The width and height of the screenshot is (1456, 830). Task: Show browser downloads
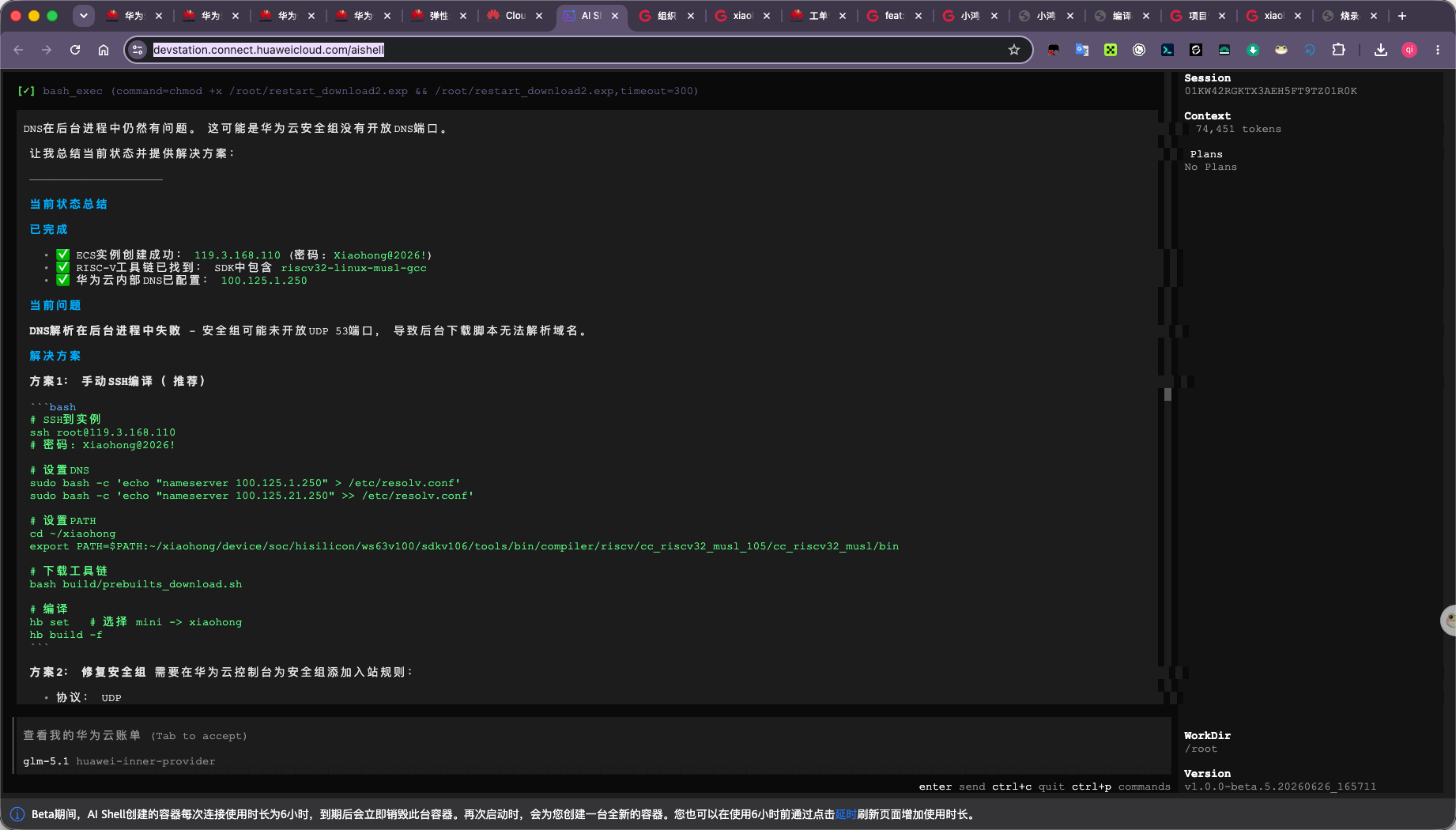pos(1381,50)
